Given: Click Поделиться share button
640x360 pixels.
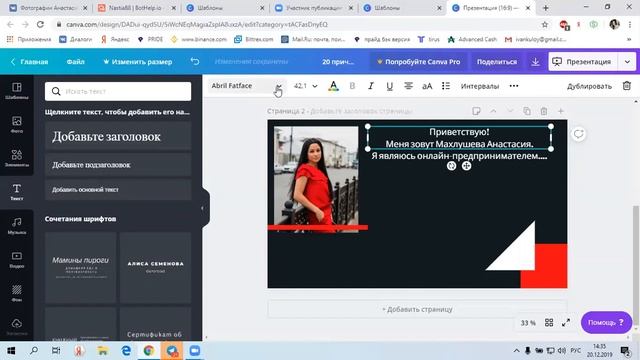Looking at the screenshot, I should 497,62.
